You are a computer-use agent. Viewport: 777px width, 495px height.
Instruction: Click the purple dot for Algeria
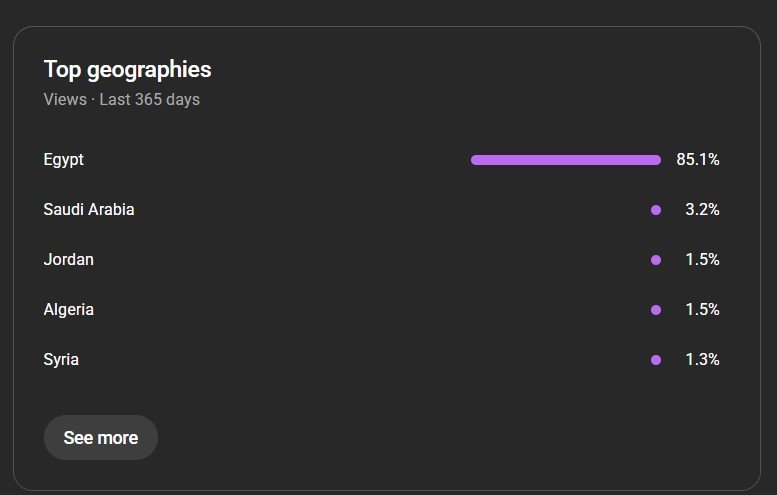click(x=656, y=310)
